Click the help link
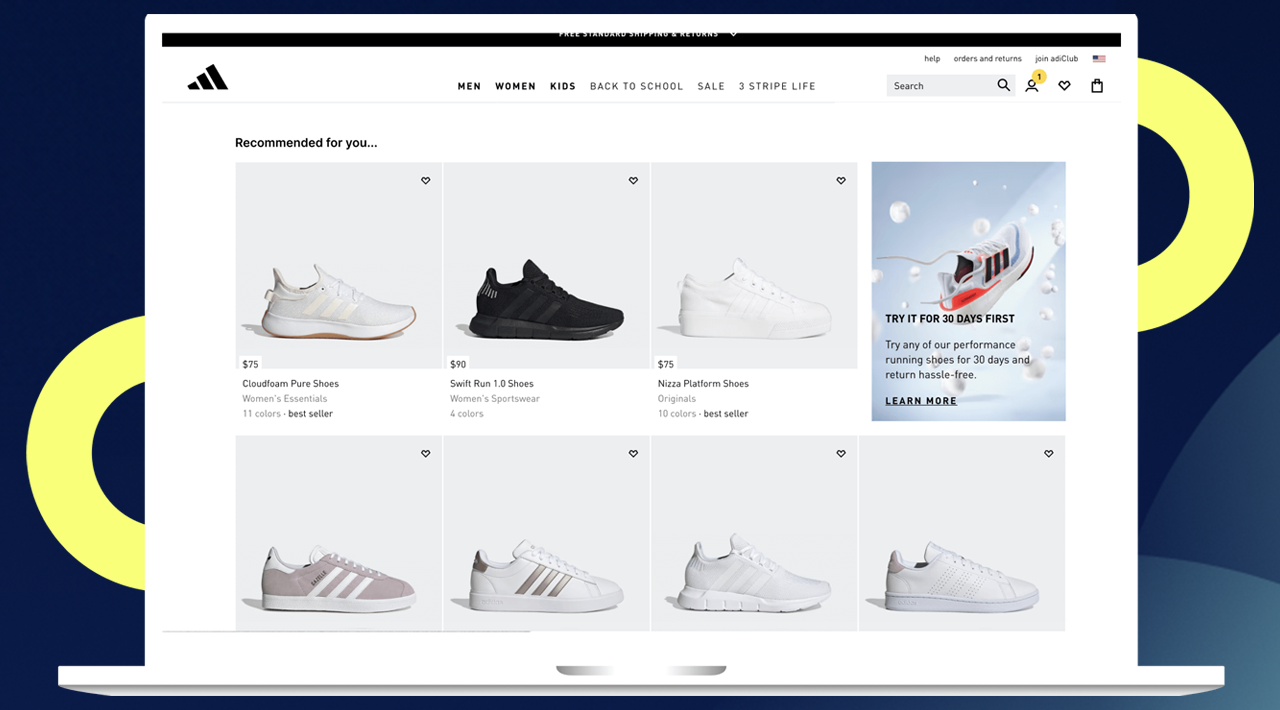Viewport: 1280px width, 710px height. coord(932,59)
